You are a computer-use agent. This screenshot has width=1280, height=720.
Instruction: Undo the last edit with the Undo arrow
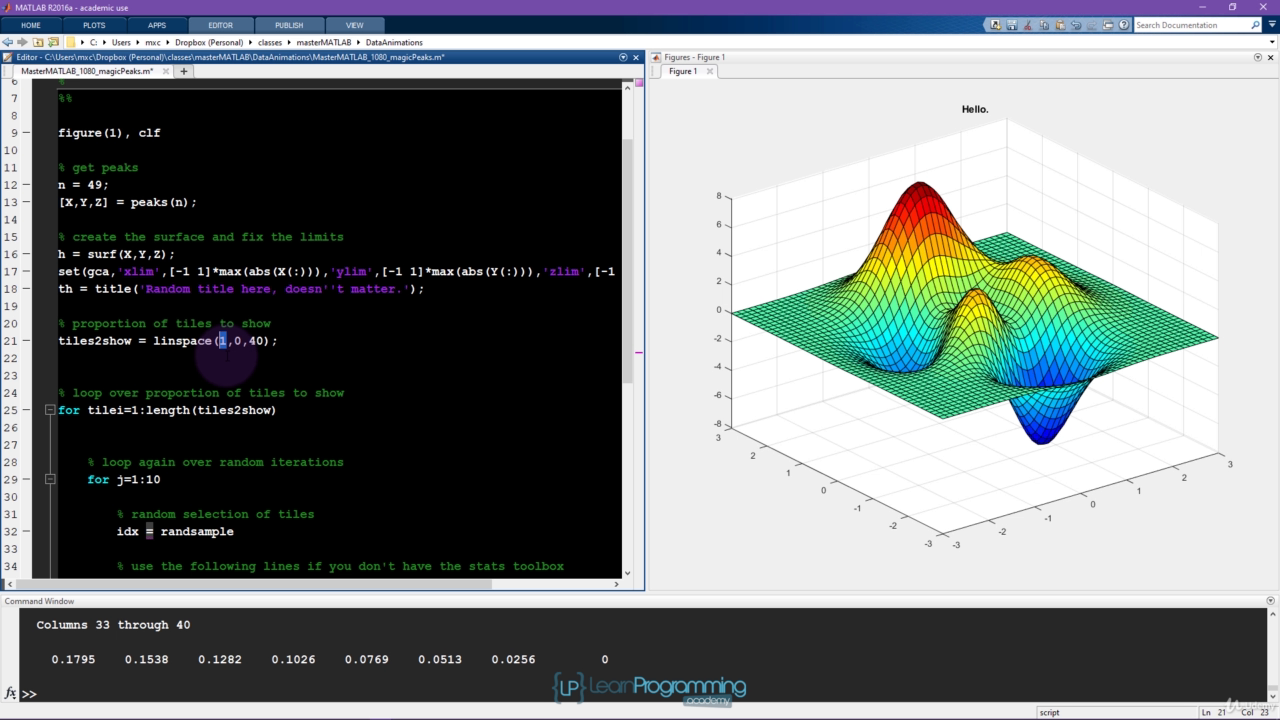click(x=1076, y=25)
